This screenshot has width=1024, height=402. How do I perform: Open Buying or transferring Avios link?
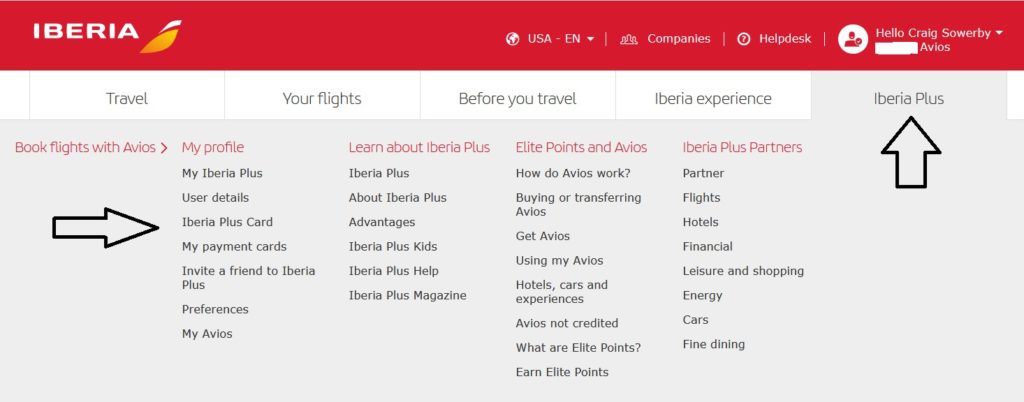point(578,204)
